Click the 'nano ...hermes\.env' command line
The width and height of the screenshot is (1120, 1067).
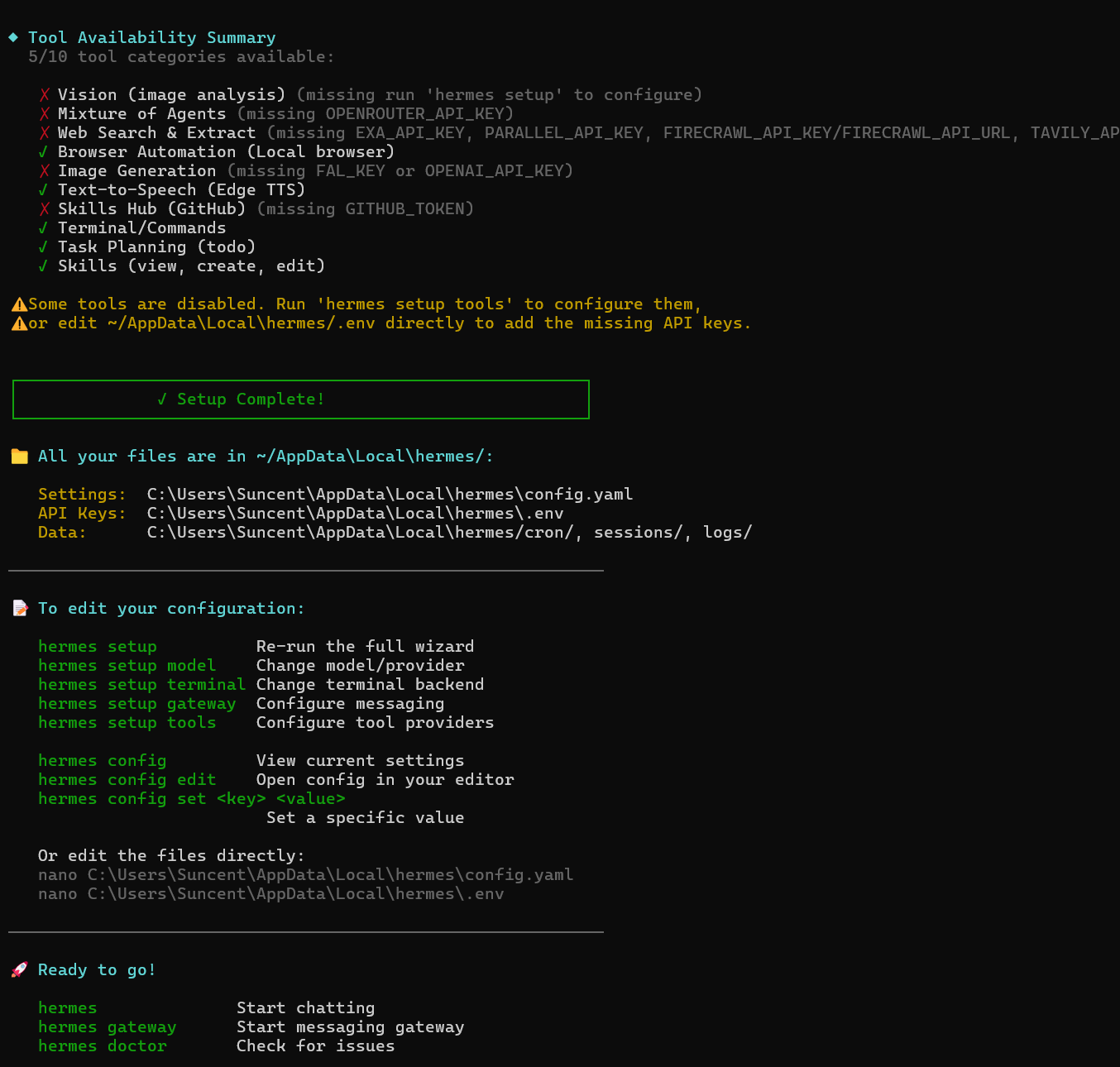click(x=270, y=894)
